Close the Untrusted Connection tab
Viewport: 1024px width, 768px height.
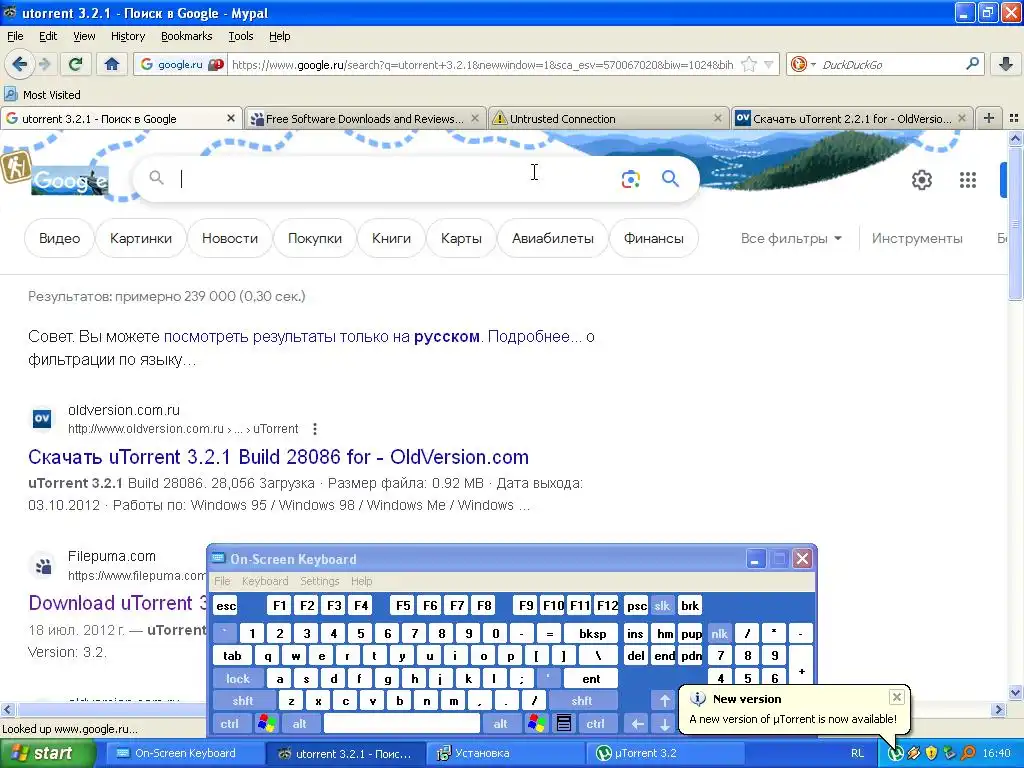(x=717, y=118)
